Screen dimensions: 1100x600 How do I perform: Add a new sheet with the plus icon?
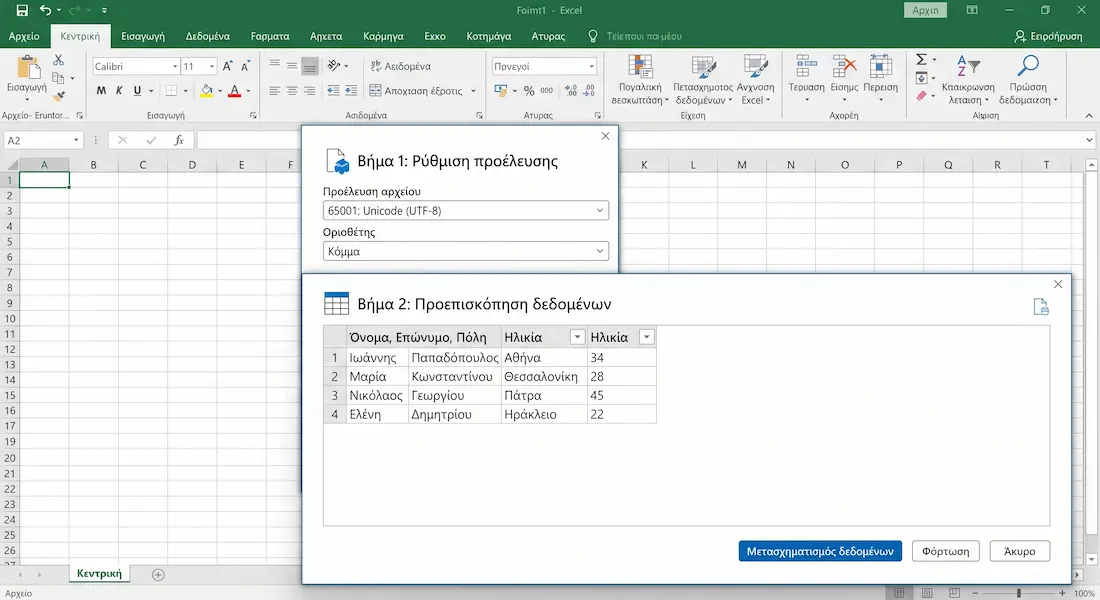[158, 575]
